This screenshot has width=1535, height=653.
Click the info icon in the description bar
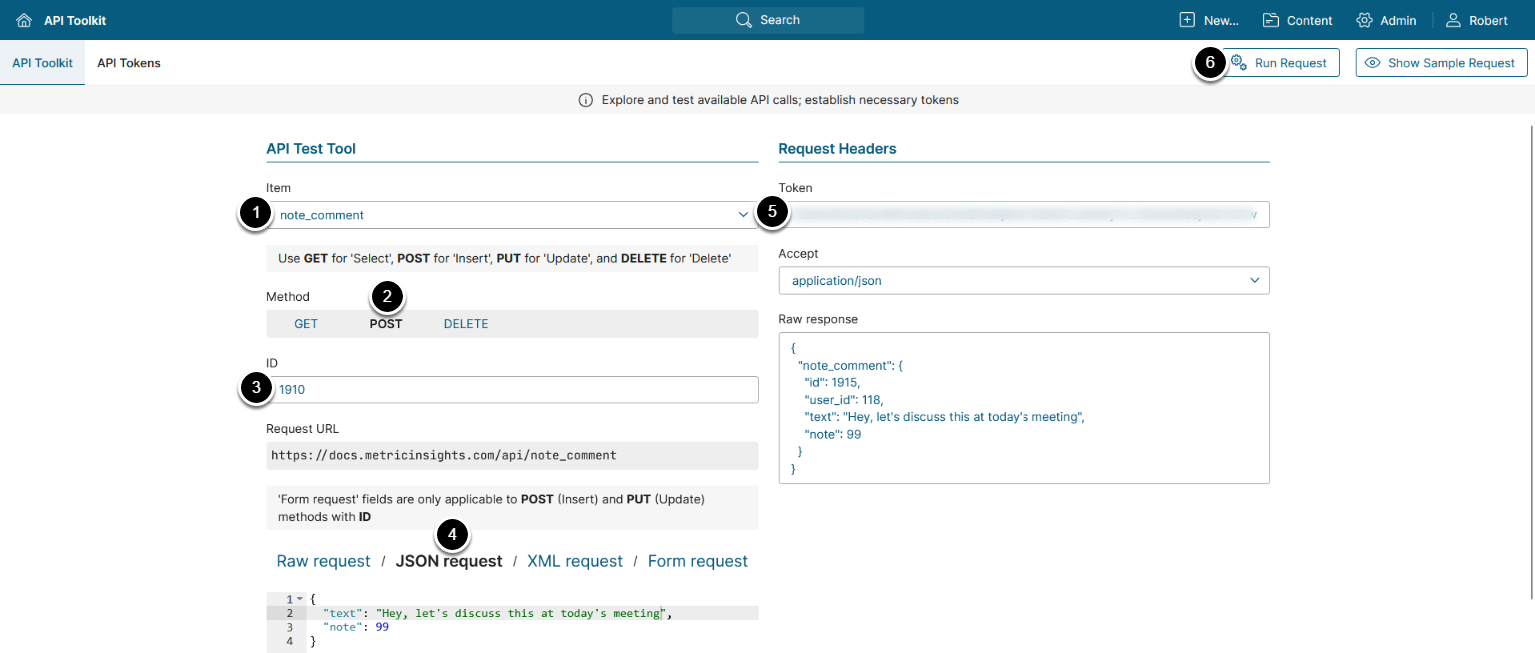(x=586, y=100)
